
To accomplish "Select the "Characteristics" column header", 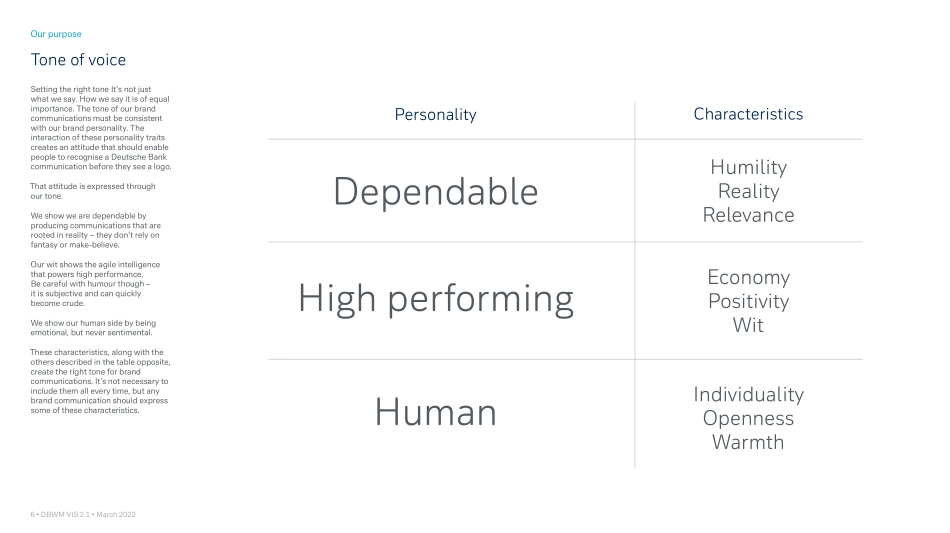I will 748,114.
